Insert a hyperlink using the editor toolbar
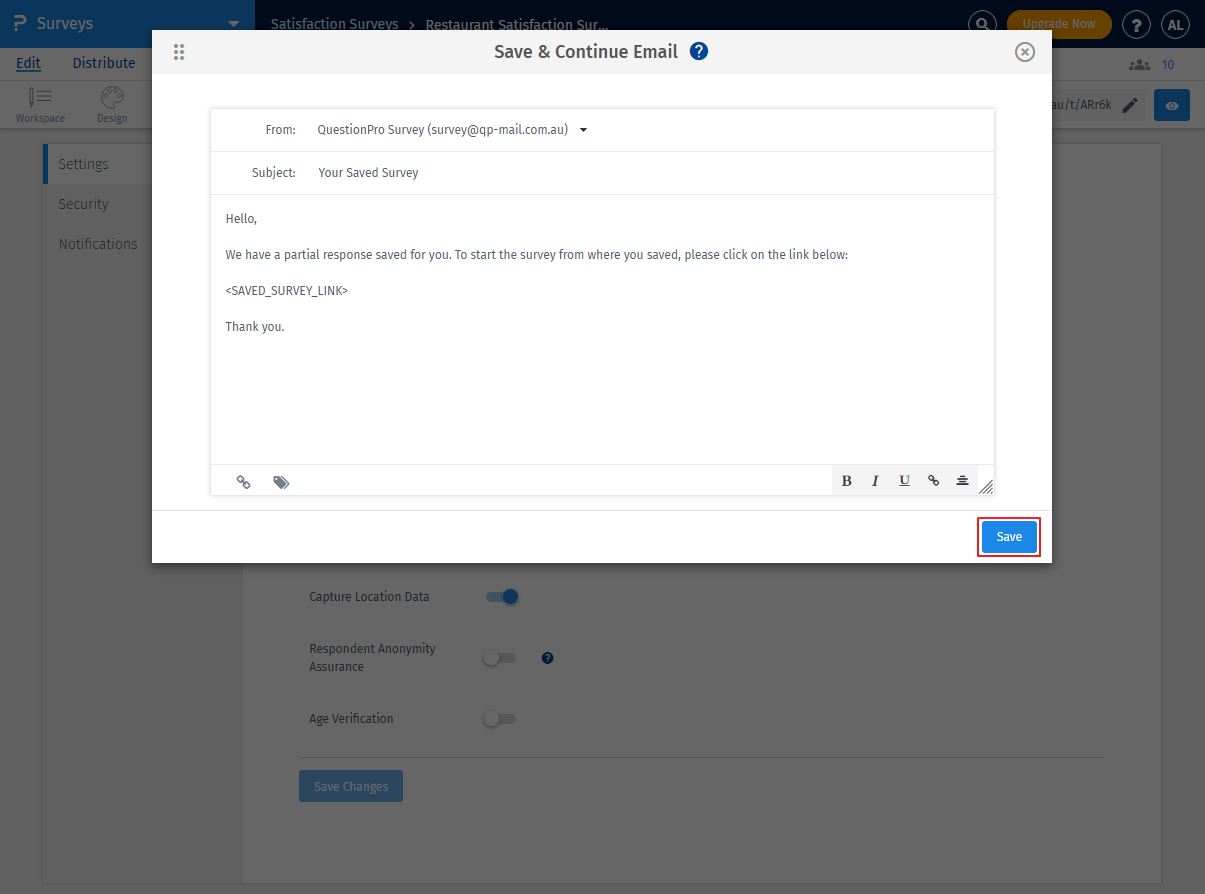 click(933, 480)
